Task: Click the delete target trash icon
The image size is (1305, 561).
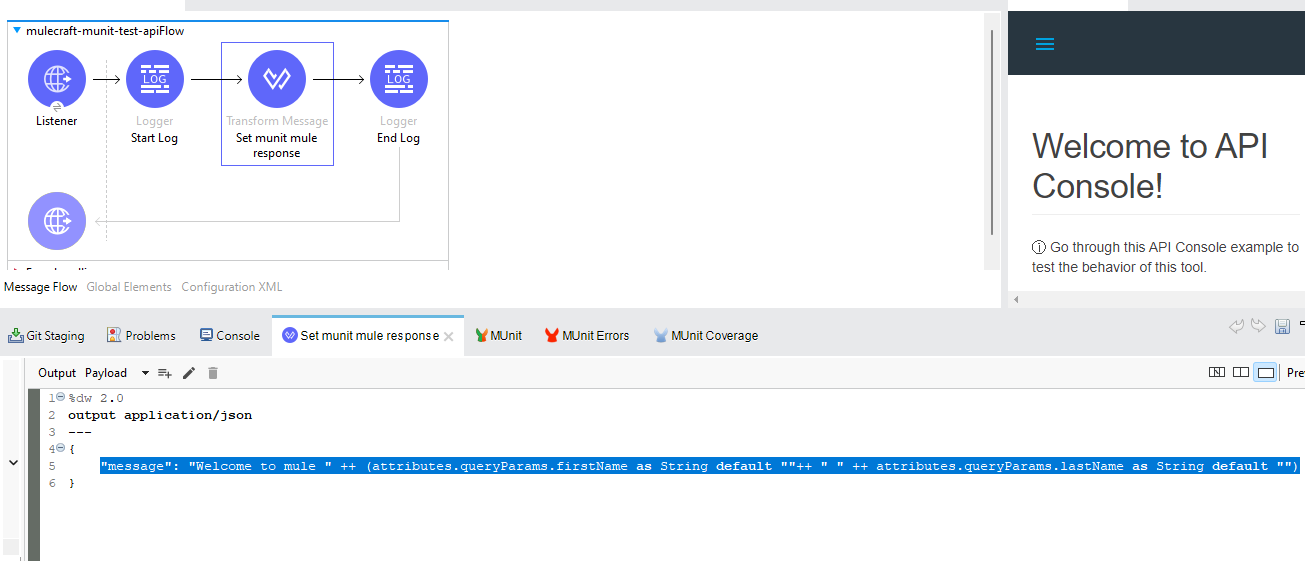Action: 212,373
